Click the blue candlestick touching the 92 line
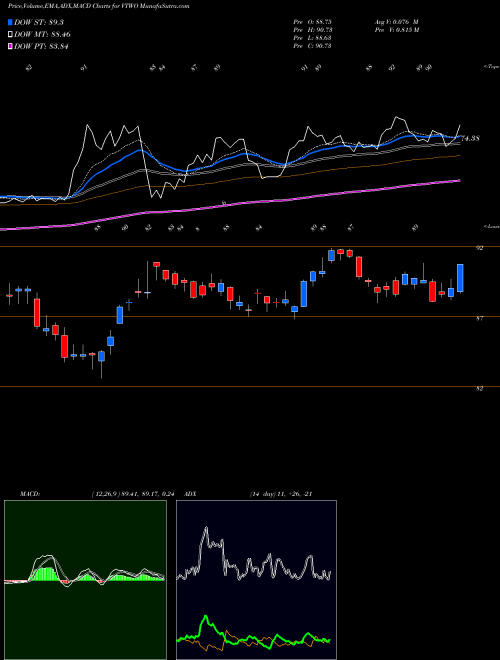500x660 pixels. 331,255
